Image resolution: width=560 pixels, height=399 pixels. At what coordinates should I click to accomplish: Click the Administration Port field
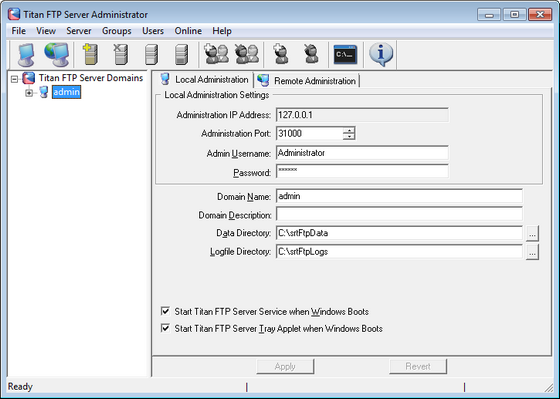309,133
